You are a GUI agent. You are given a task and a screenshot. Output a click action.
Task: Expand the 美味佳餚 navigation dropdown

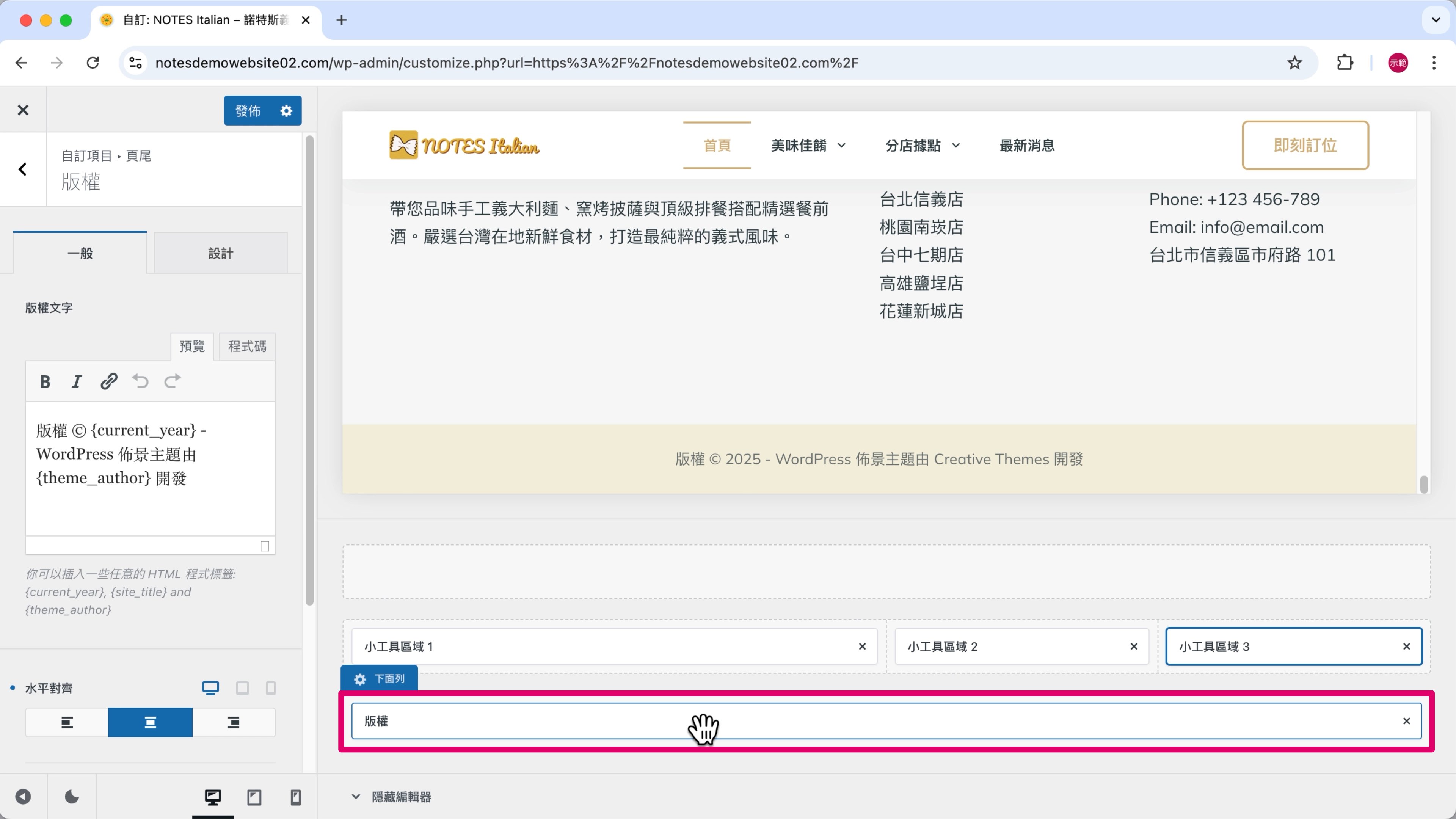pos(842,145)
